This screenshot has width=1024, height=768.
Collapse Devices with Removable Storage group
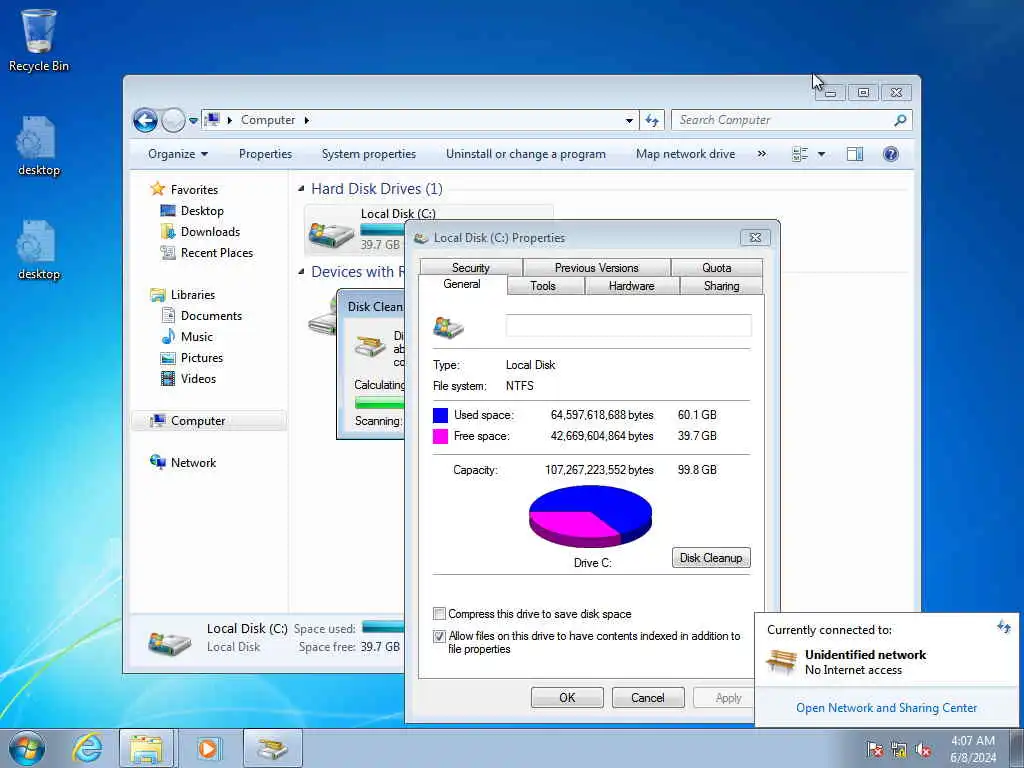[301, 272]
